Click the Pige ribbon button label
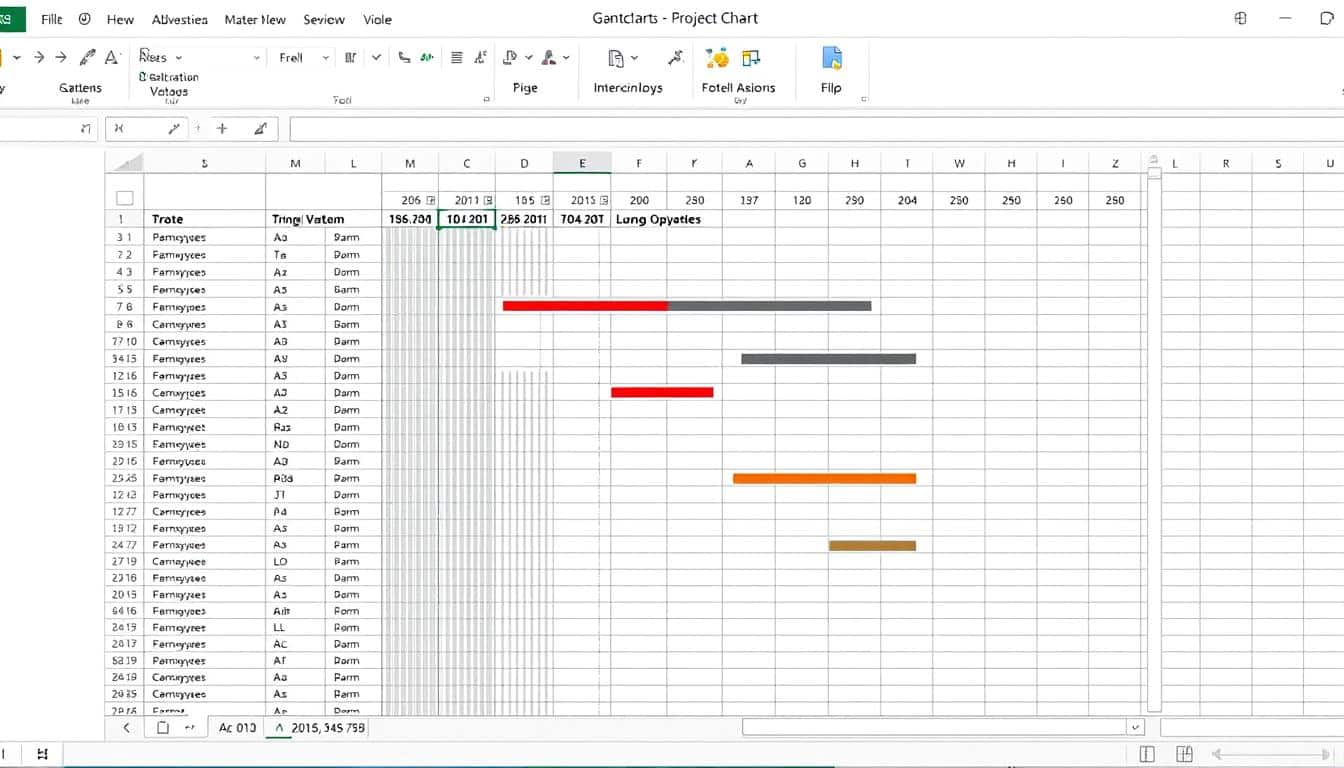 [525, 88]
